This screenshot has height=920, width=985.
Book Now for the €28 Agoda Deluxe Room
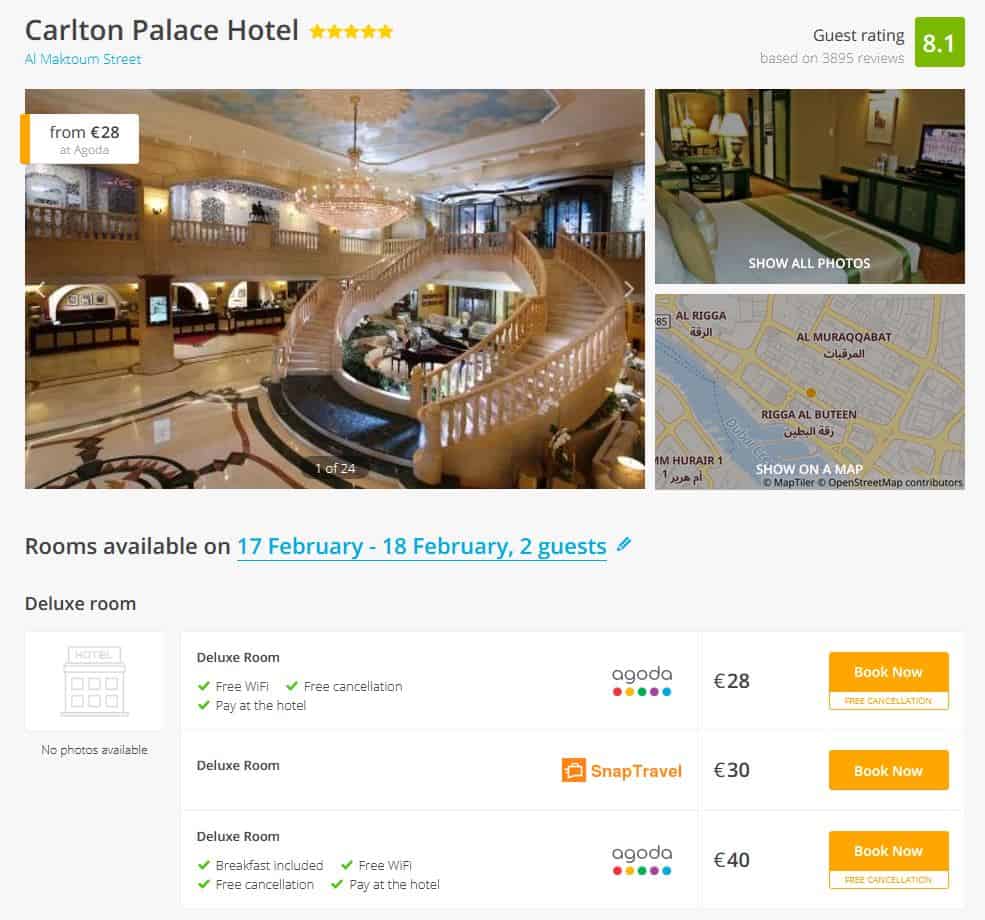pyautogui.click(x=888, y=671)
